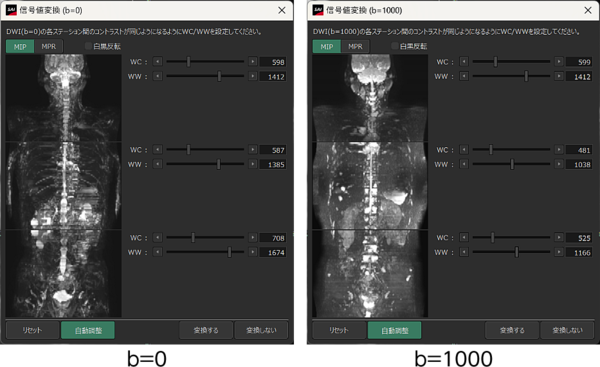The image size is (600, 367).
Task: Click the WW value field showing 1674
Action: click(273, 253)
